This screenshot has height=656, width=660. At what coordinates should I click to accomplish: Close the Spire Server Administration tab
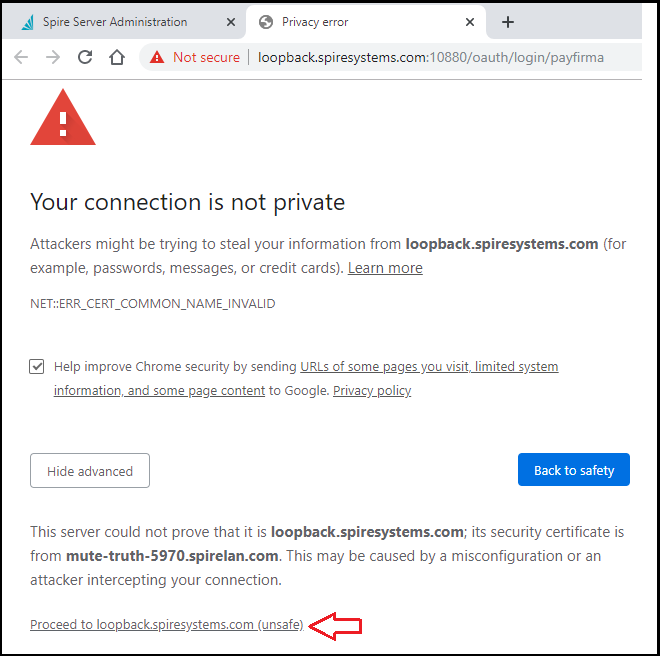click(x=229, y=22)
